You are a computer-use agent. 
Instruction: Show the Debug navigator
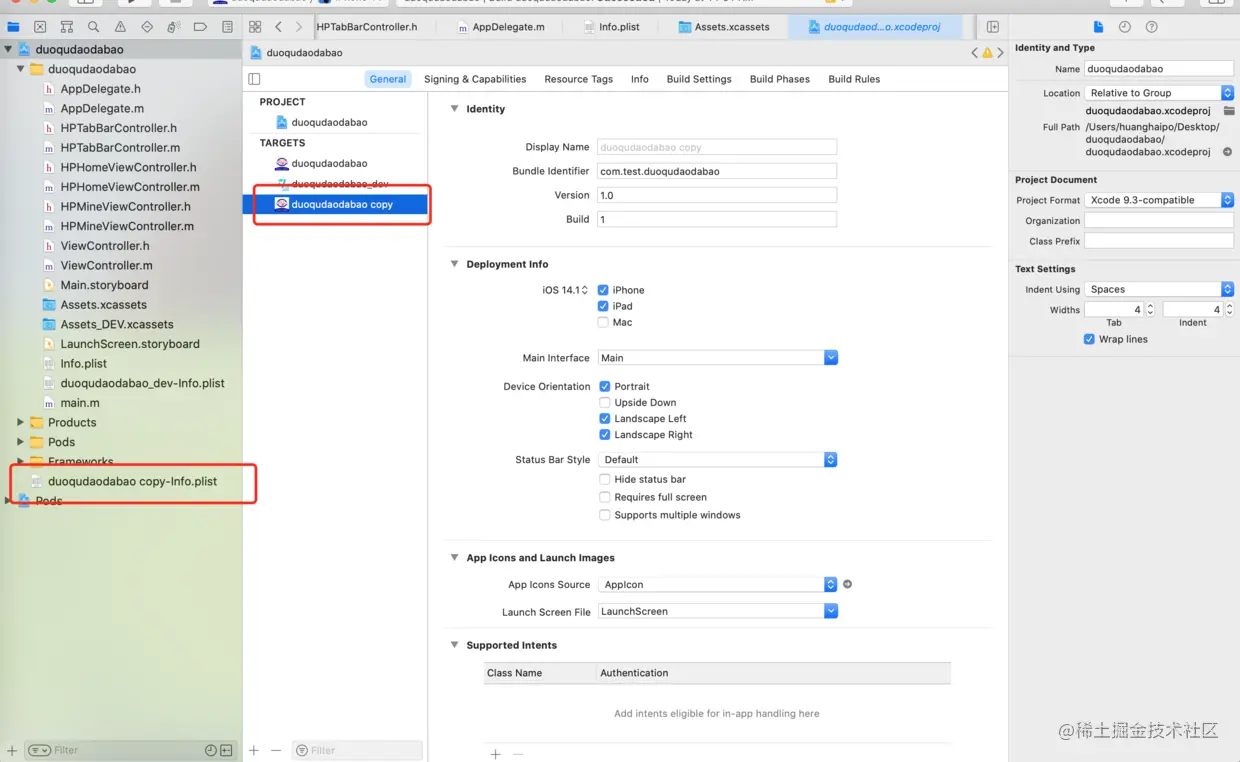(x=174, y=27)
